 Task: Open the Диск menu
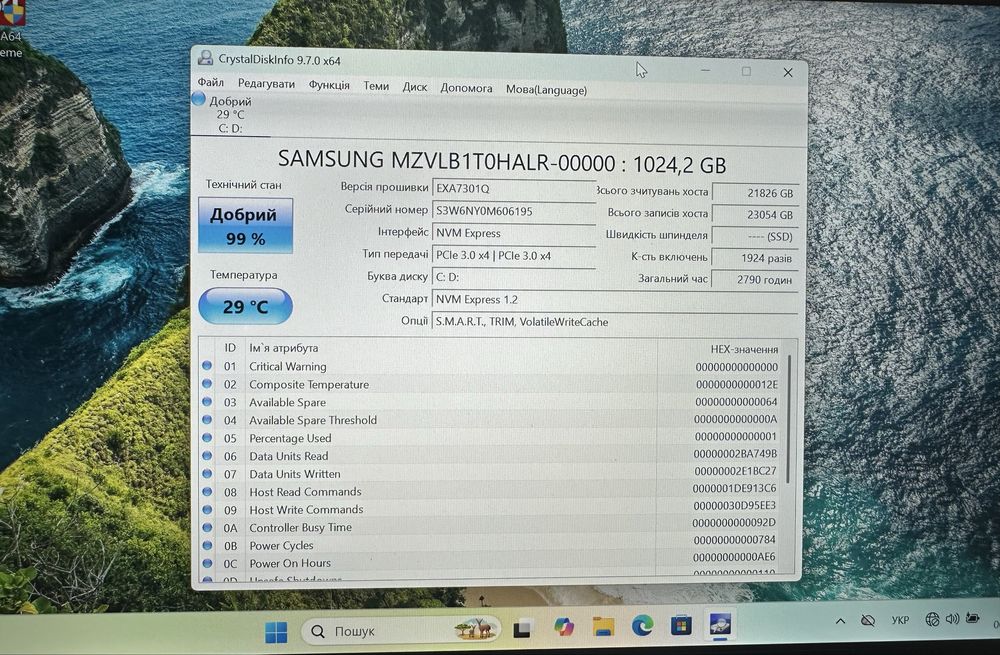pos(415,87)
